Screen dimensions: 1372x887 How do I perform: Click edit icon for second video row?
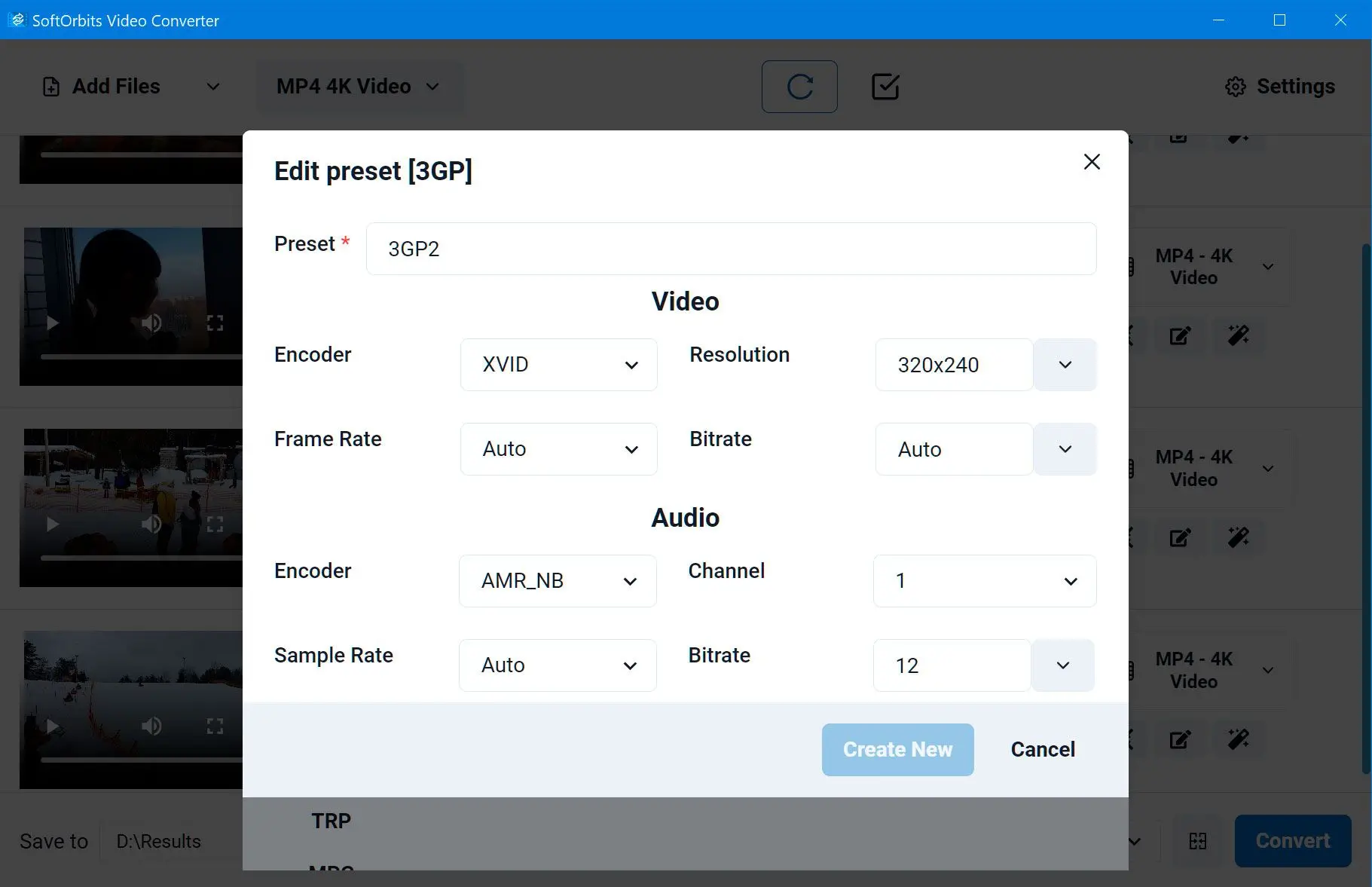click(x=1180, y=335)
